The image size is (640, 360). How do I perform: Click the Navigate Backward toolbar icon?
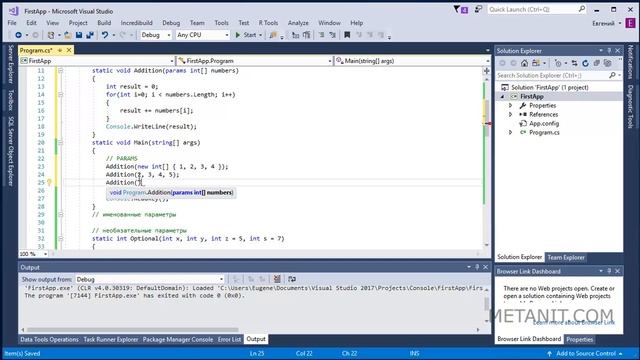pyautogui.click(x=18, y=35)
